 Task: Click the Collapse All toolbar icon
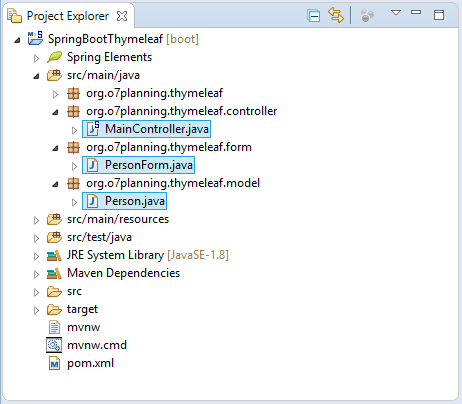314,16
